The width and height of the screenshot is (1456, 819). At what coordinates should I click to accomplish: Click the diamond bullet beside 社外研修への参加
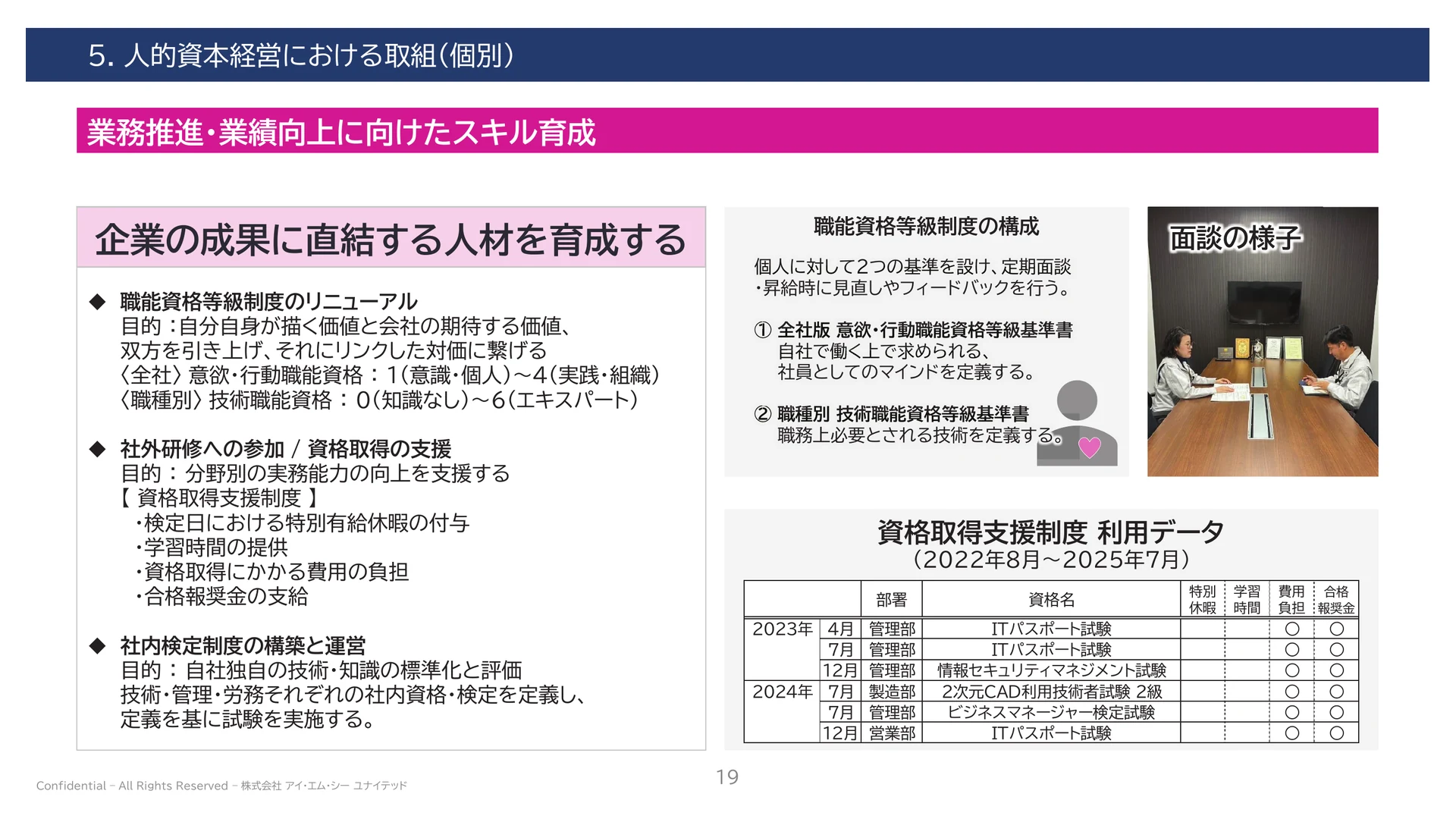click(97, 449)
